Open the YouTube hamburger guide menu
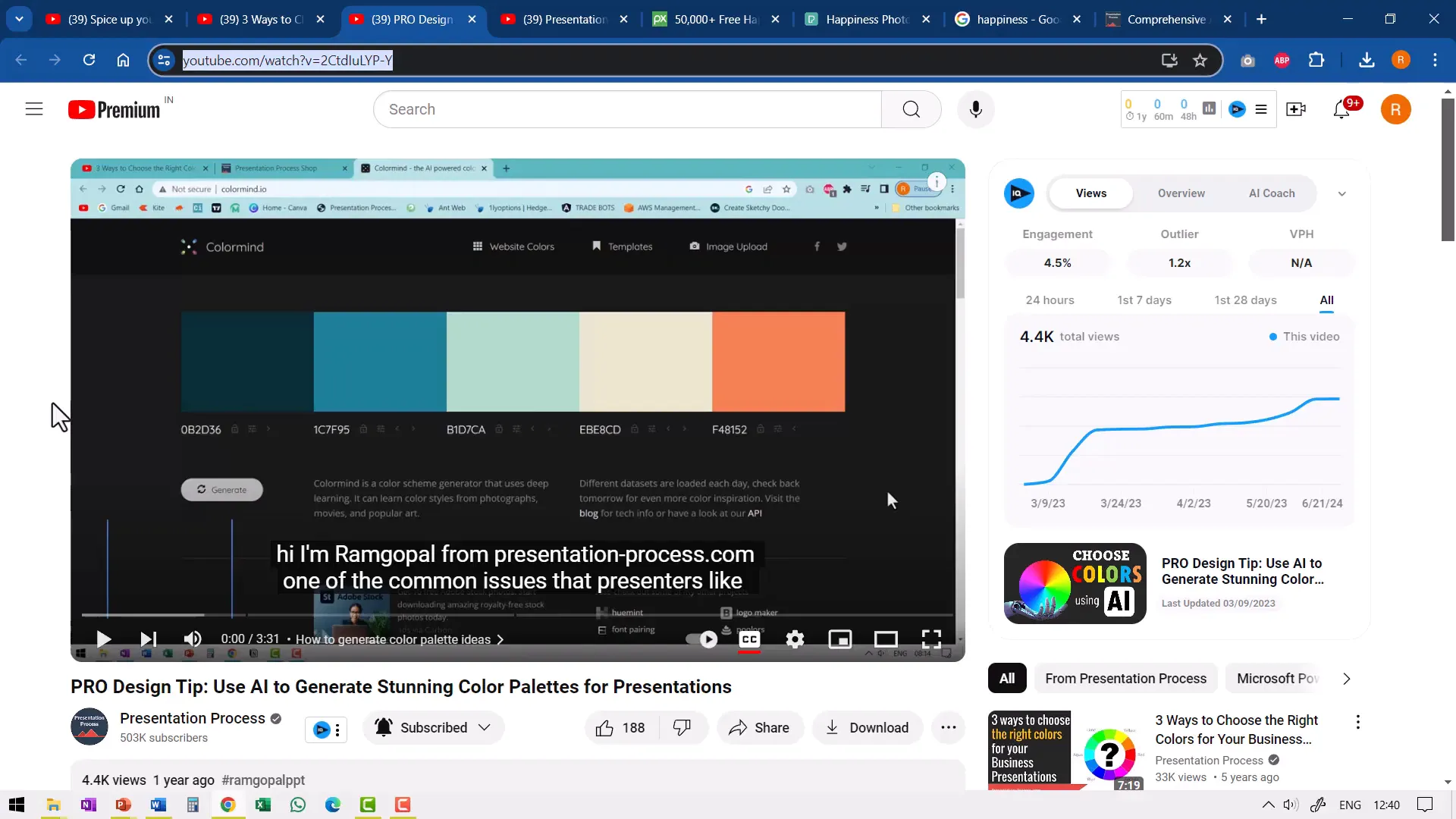The width and height of the screenshot is (1456, 819). [34, 109]
